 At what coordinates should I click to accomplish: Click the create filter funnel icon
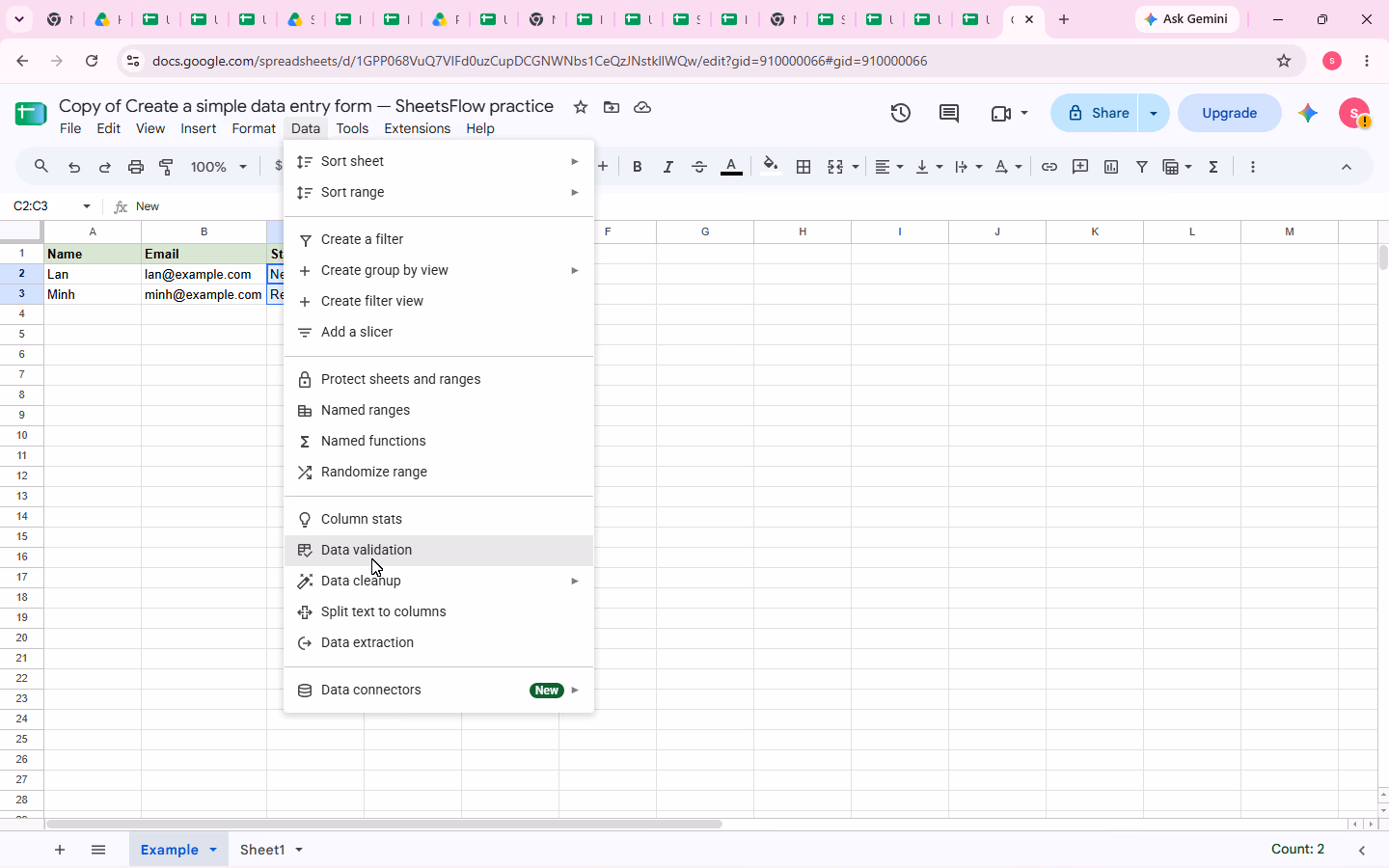click(x=1142, y=167)
